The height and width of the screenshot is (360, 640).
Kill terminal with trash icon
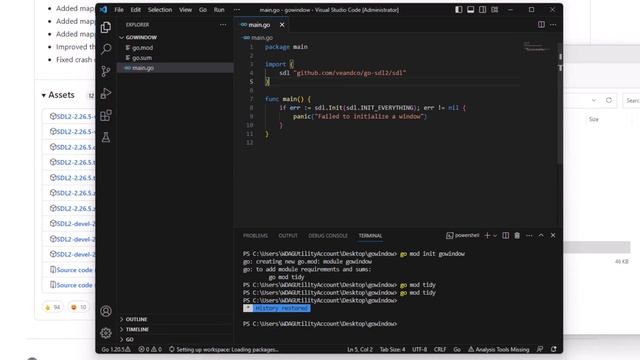click(x=517, y=236)
